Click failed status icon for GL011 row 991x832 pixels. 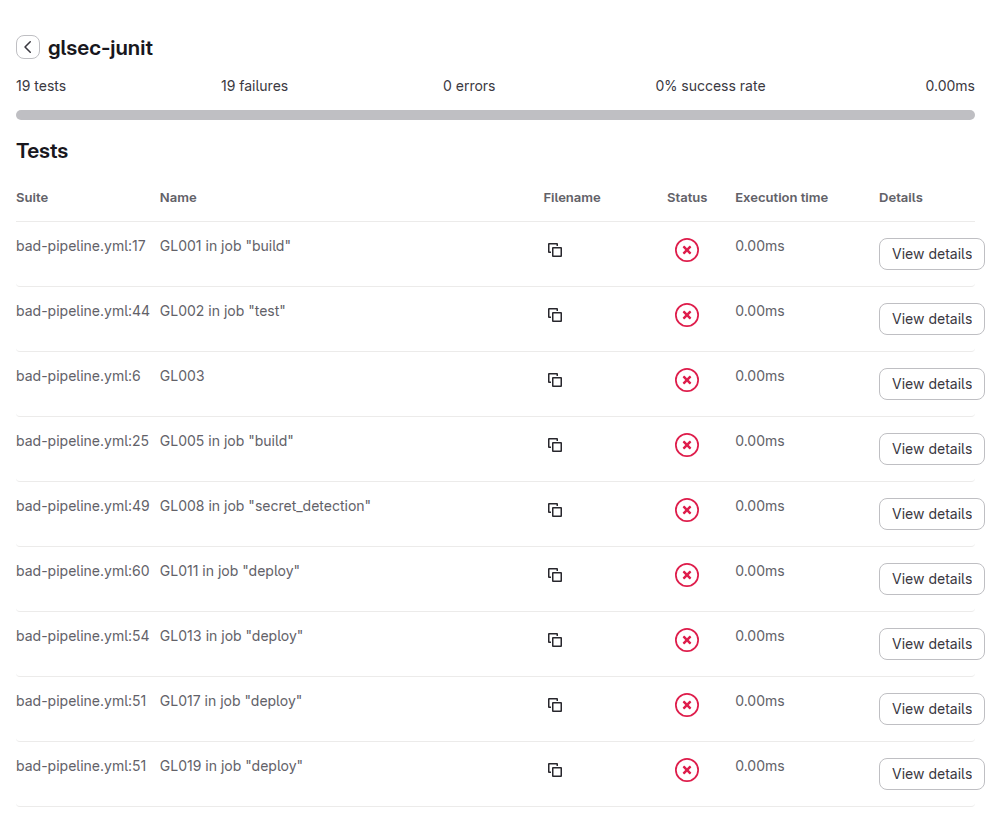687,575
